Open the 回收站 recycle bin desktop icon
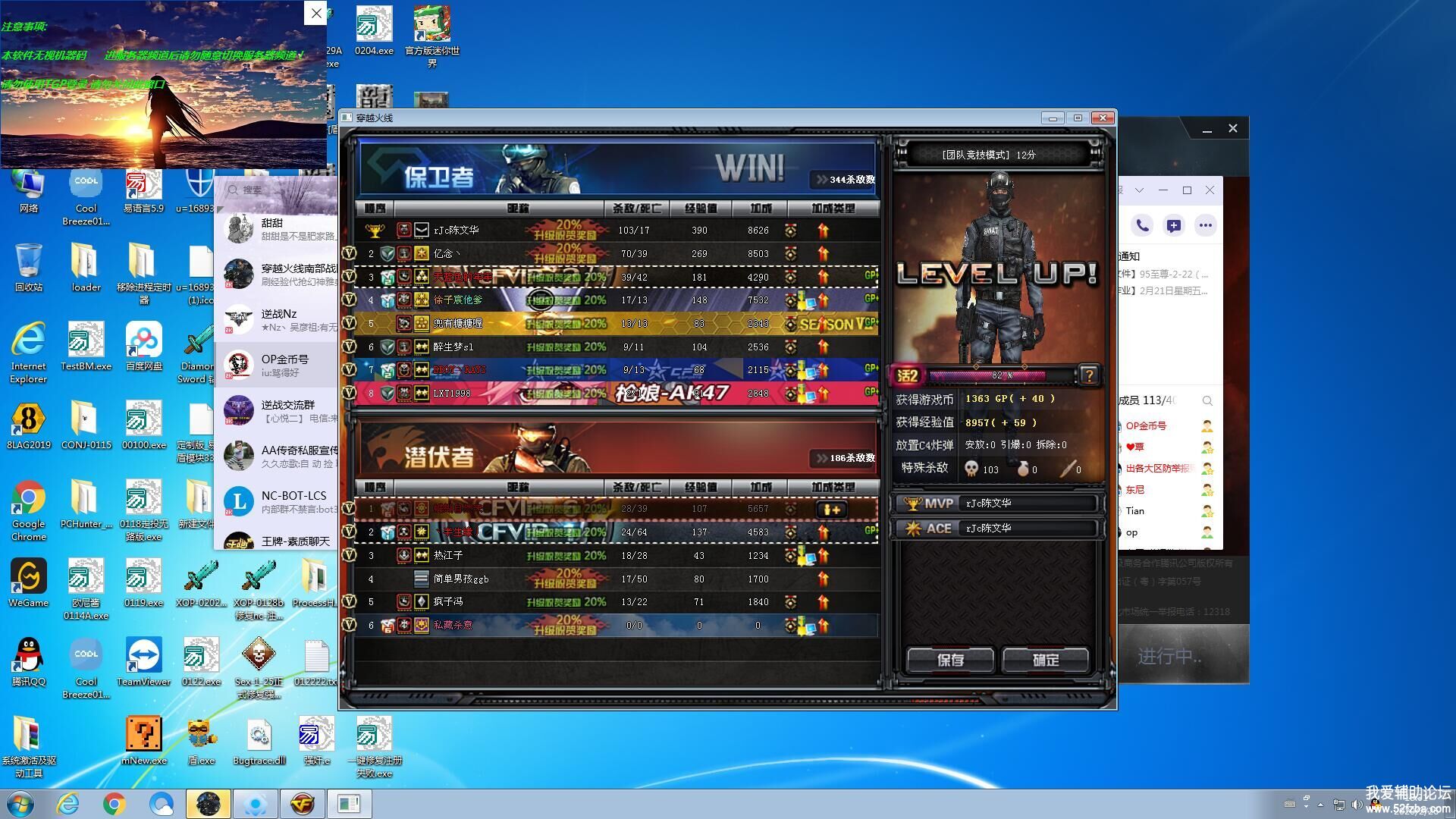Image resolution: width=1456 pixels, height=819 pixels. tap(29, 268)
